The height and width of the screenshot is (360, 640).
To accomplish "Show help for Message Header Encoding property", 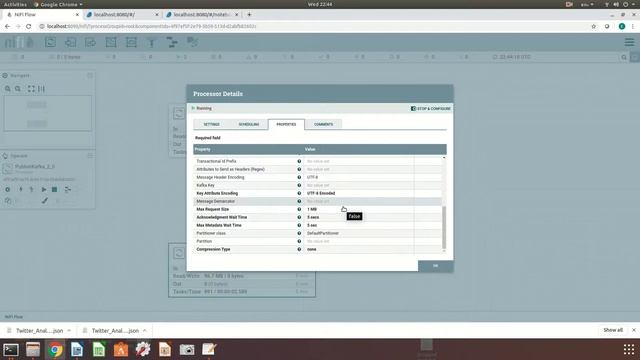I will (299, 177).
